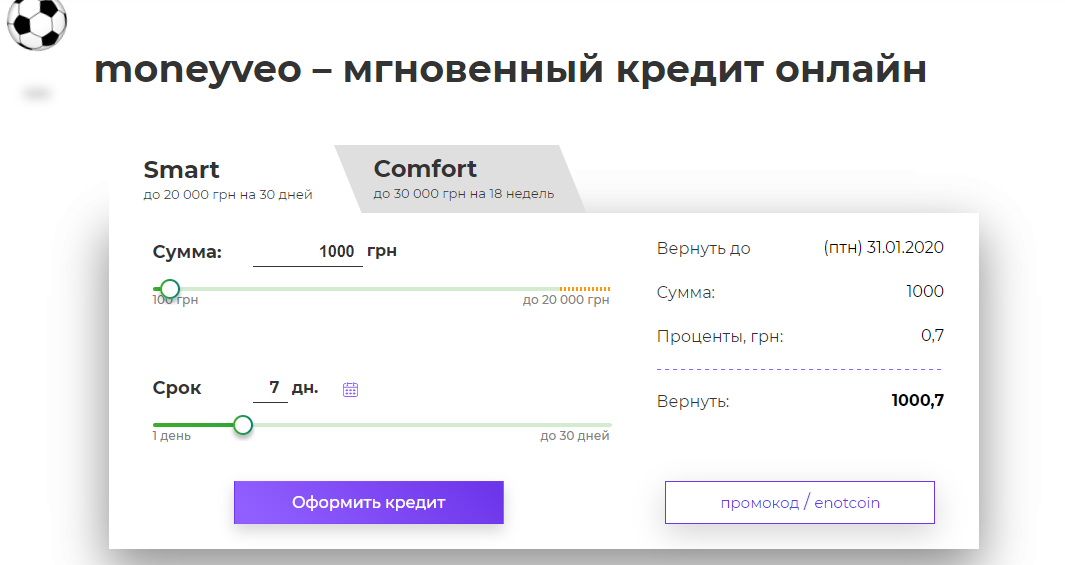Click the moneyveo page heading
This screenshot has width=1065, height=565.
click(510, 70)
